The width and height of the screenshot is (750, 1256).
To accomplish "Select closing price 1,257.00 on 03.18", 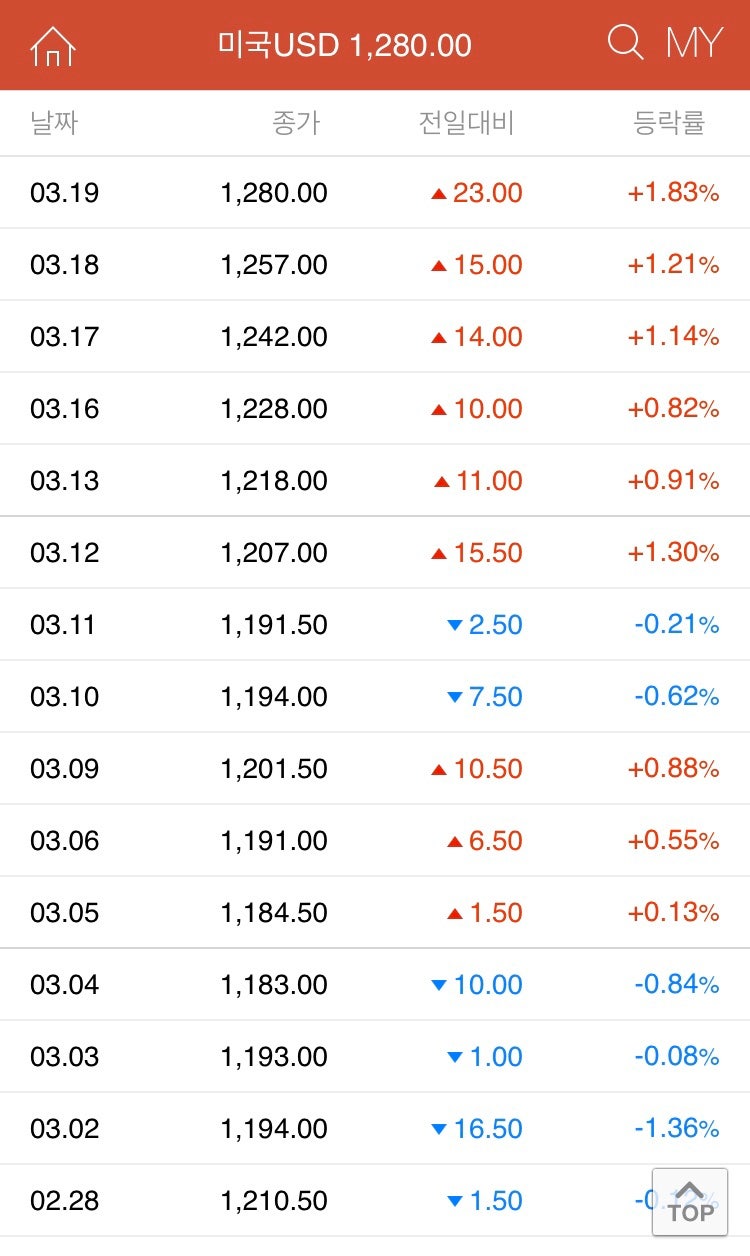I will click(x=274, y=265).
